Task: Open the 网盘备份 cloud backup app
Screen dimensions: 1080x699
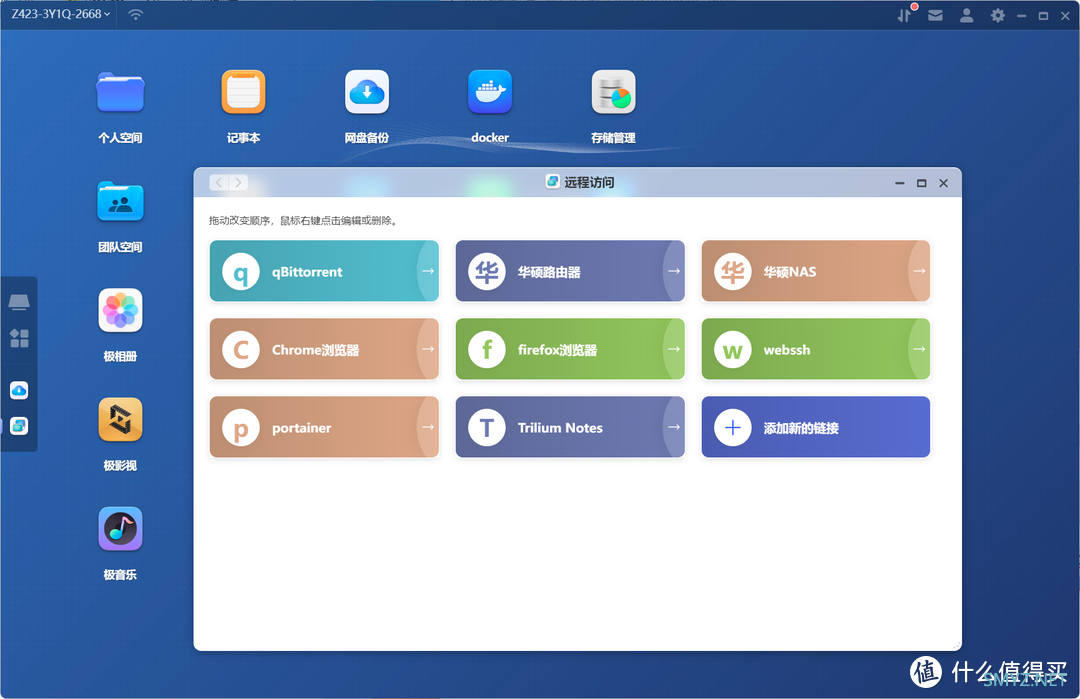Action: (x=366, y=92)
